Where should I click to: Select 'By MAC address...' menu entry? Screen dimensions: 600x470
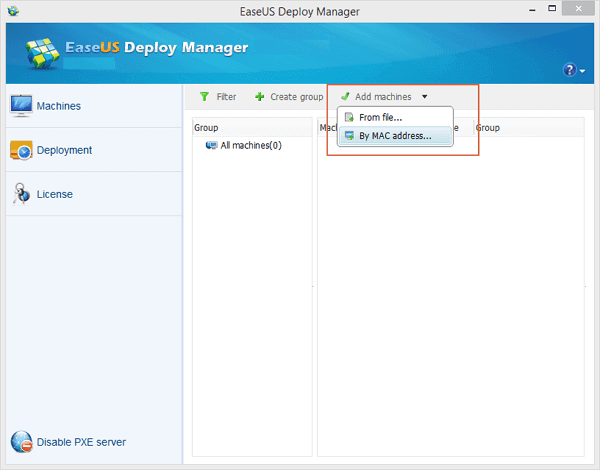coord(394,136)
